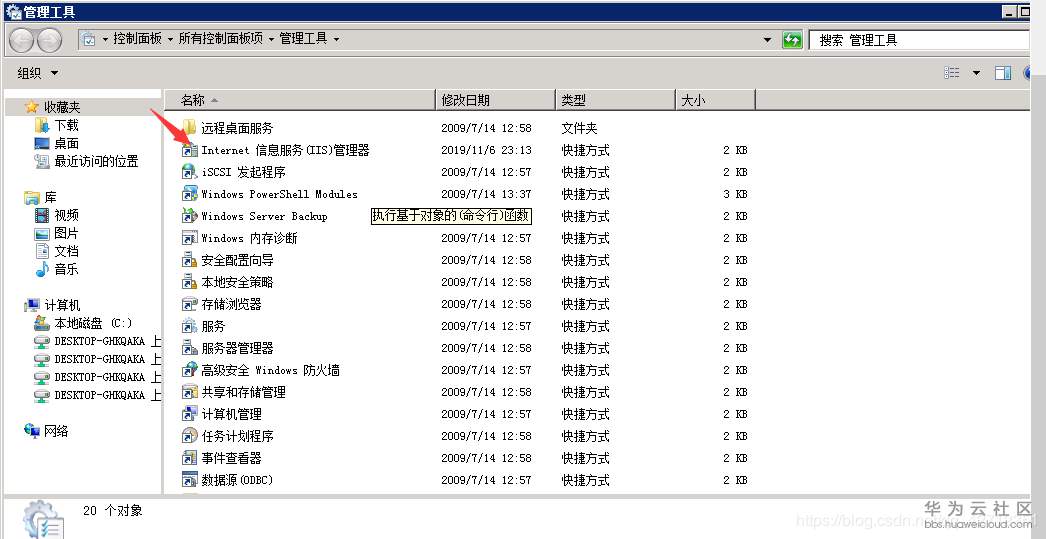
Task: Select the Windows PowerShell Modules icon
Action: (189, 194)
